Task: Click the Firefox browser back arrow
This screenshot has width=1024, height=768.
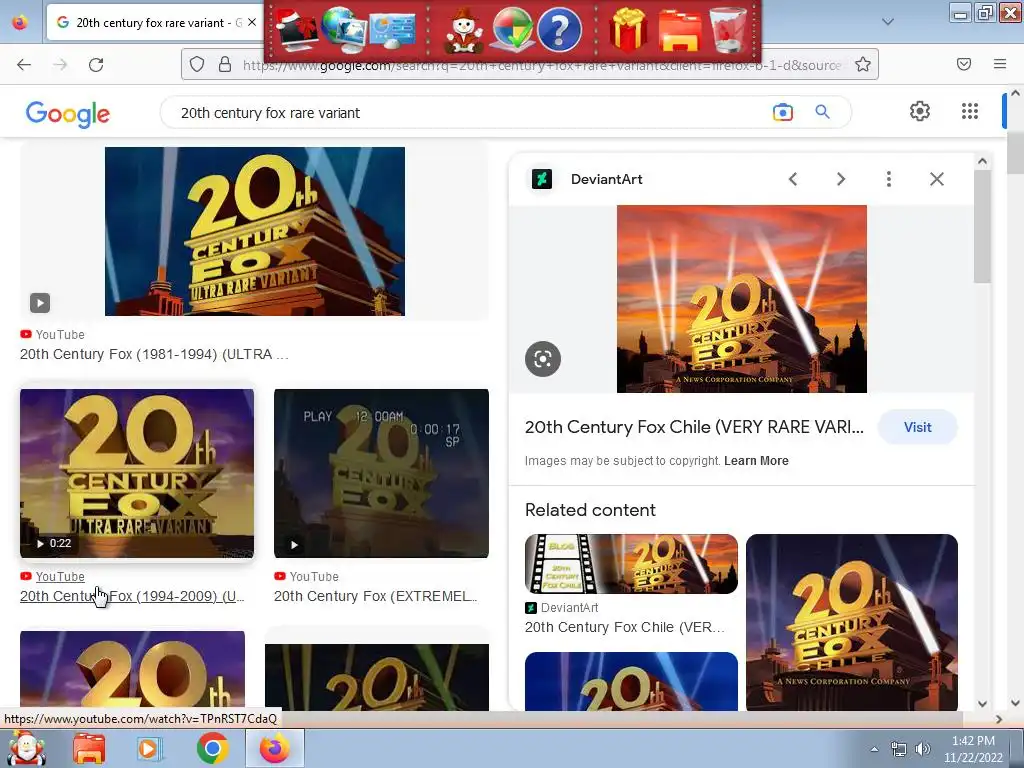Action: click(24, 65)
